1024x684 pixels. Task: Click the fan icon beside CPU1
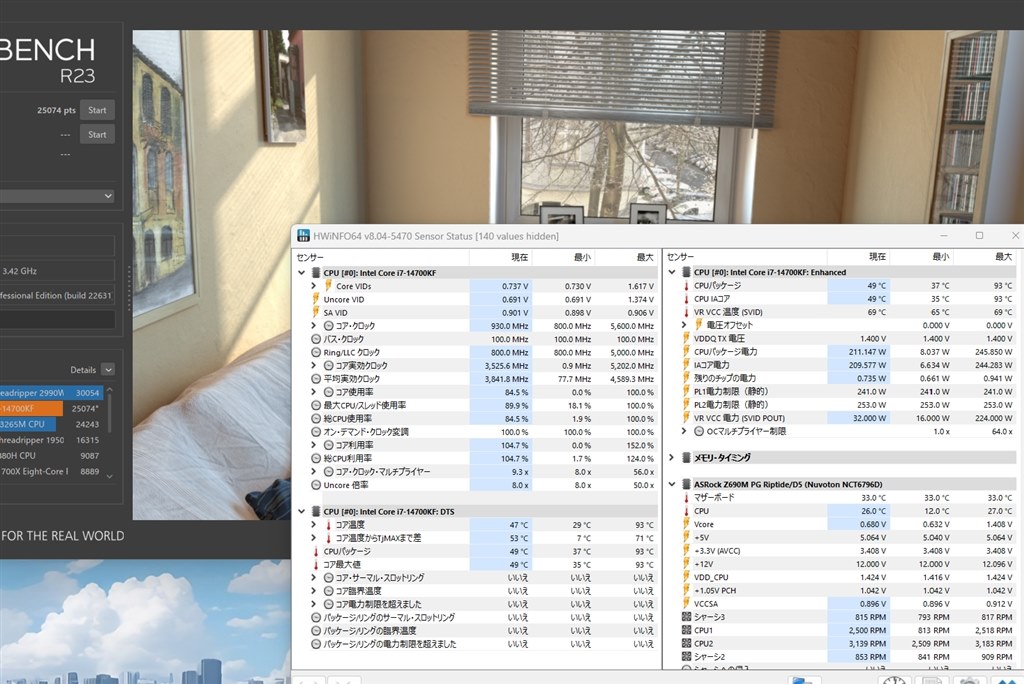coord(686,630)
